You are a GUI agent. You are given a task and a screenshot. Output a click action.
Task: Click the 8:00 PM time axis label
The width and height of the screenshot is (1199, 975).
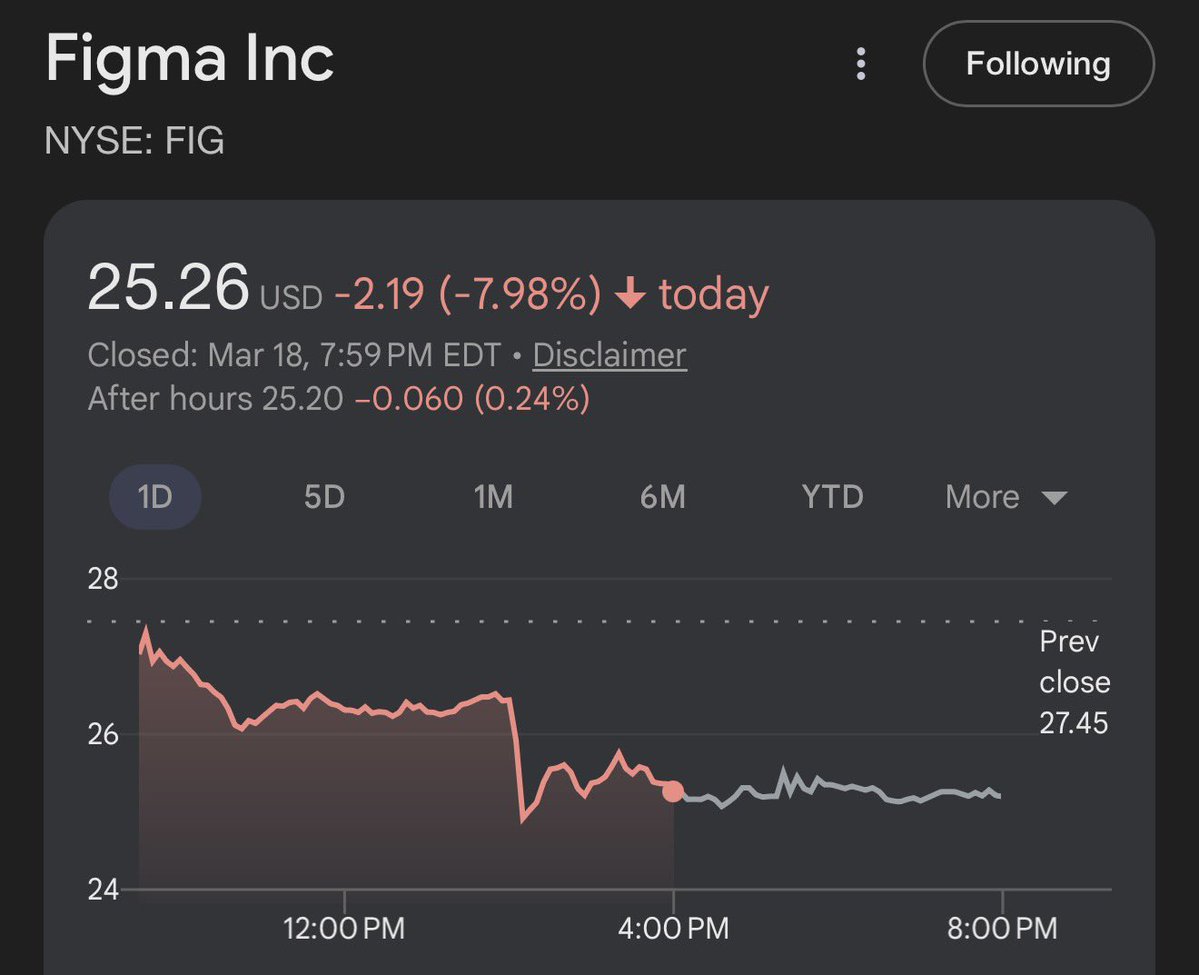[x=1000, y=928]
